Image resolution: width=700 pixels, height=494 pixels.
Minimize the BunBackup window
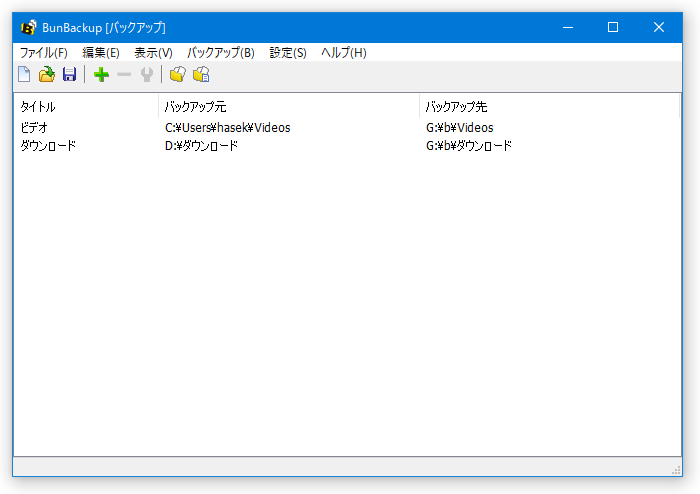[x=568, y=28]
